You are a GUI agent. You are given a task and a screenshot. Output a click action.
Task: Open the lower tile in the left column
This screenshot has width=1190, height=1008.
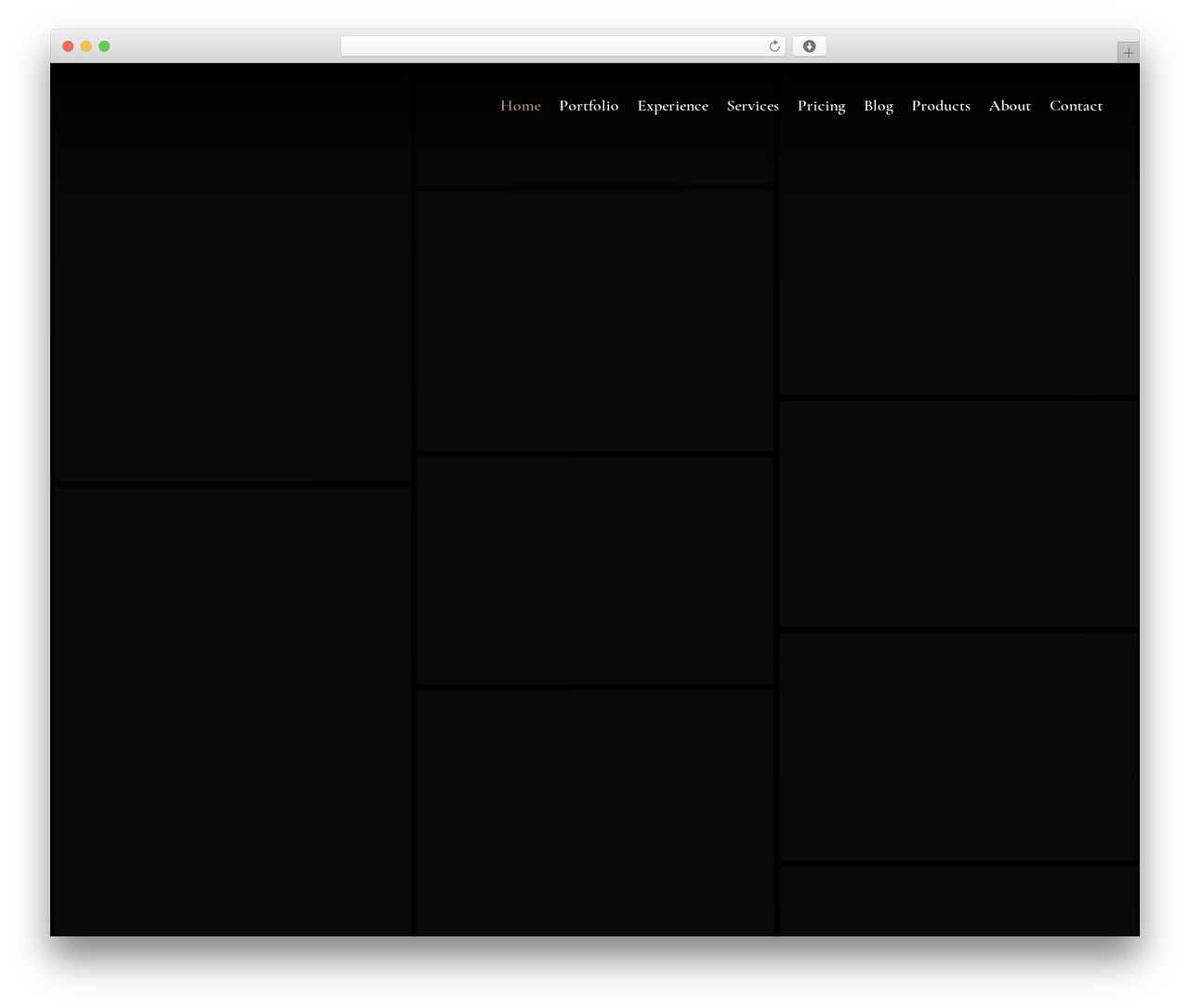coord(232,711)
